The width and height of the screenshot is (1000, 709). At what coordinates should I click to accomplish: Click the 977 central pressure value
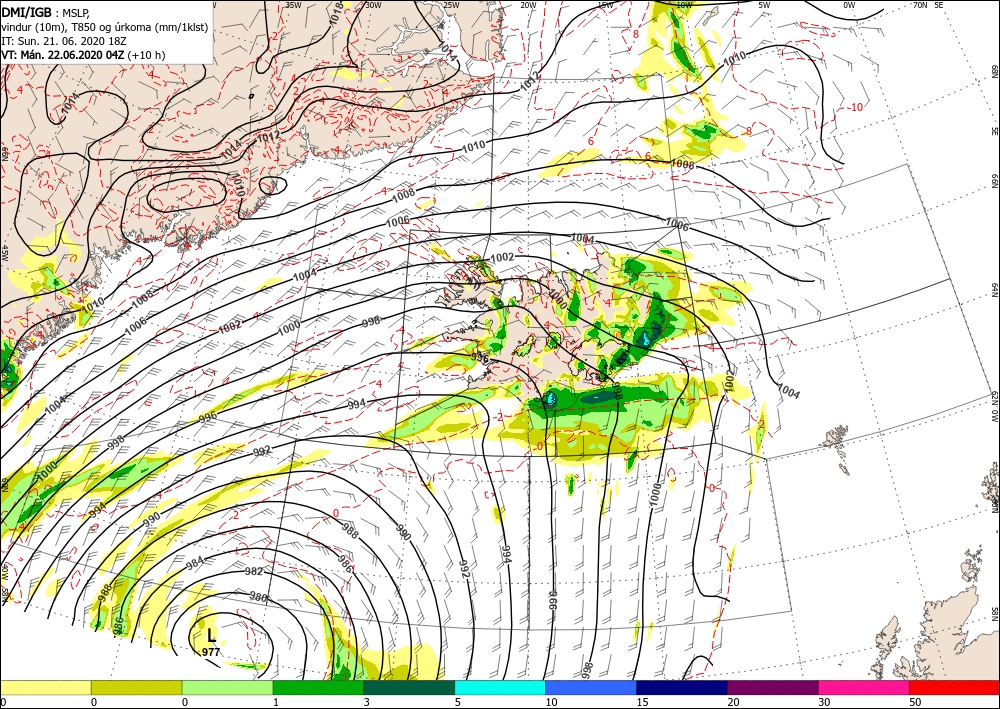point(211,652)
